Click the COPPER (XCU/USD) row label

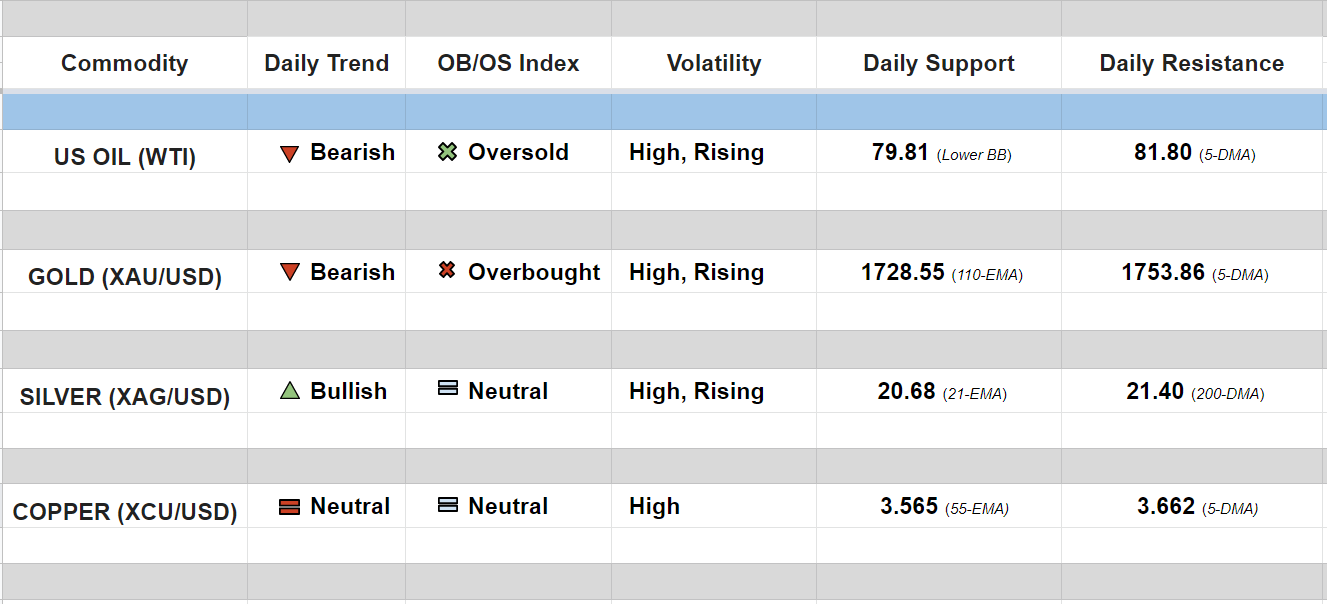click(x=125, y=512)
